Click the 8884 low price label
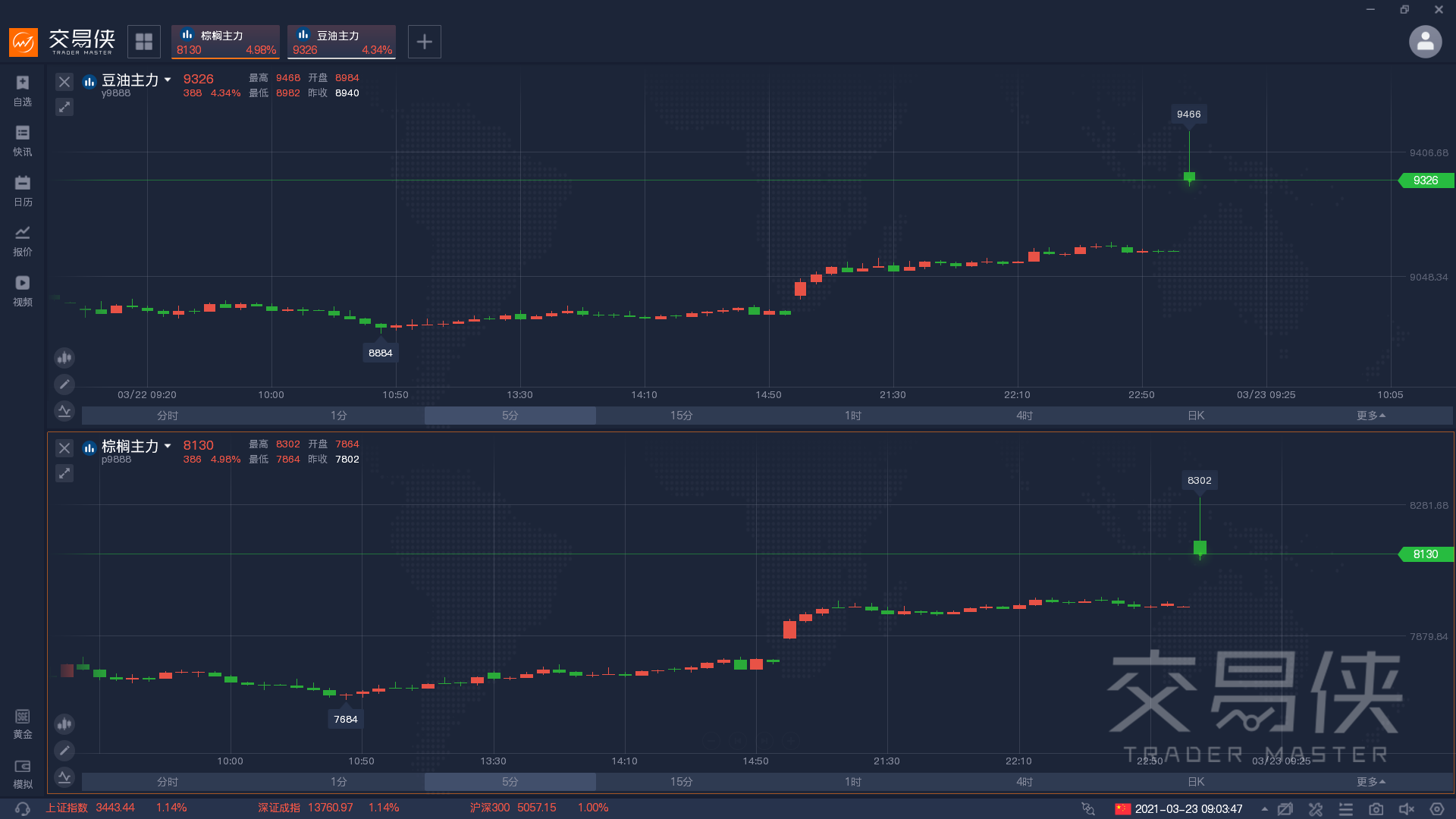The width and height of the screenshot is (1456, 819). tap(381, 353)
